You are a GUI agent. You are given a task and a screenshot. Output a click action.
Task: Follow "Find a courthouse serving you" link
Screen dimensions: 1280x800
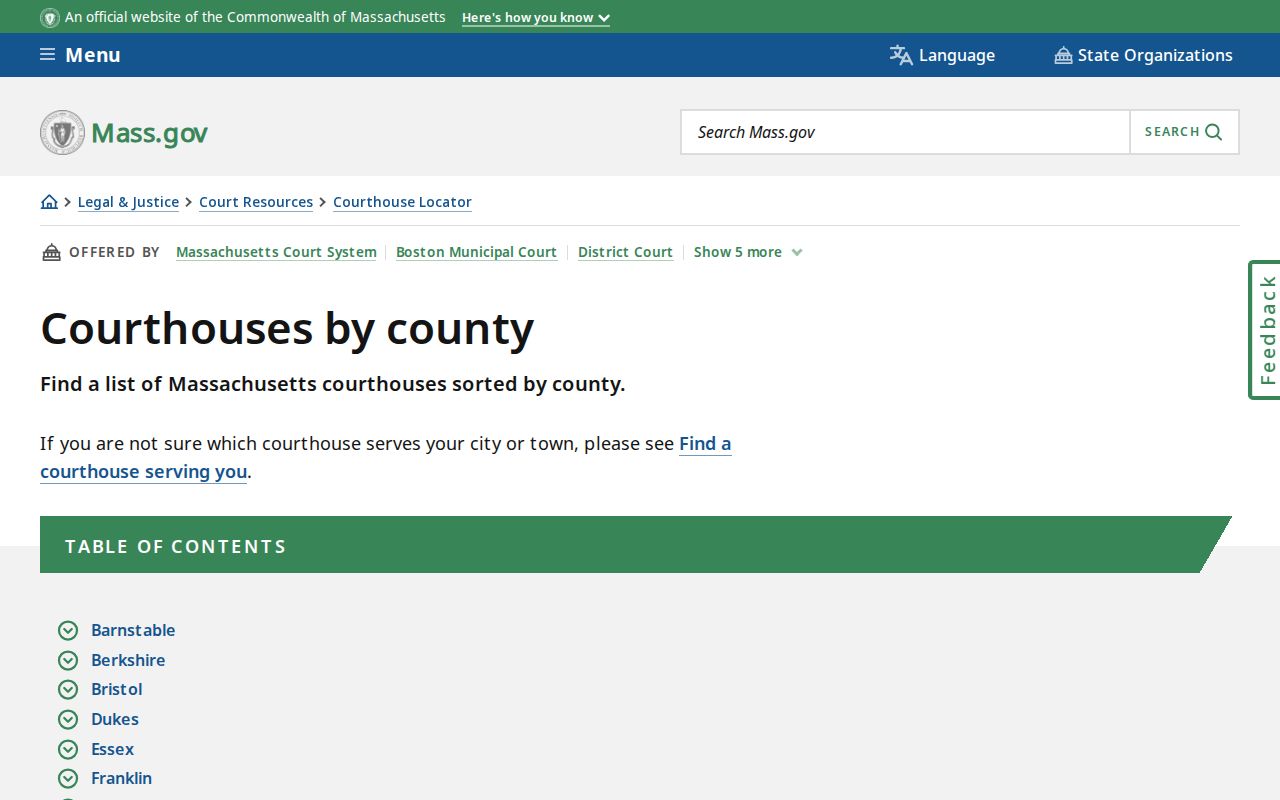click(x=143, y=471)
